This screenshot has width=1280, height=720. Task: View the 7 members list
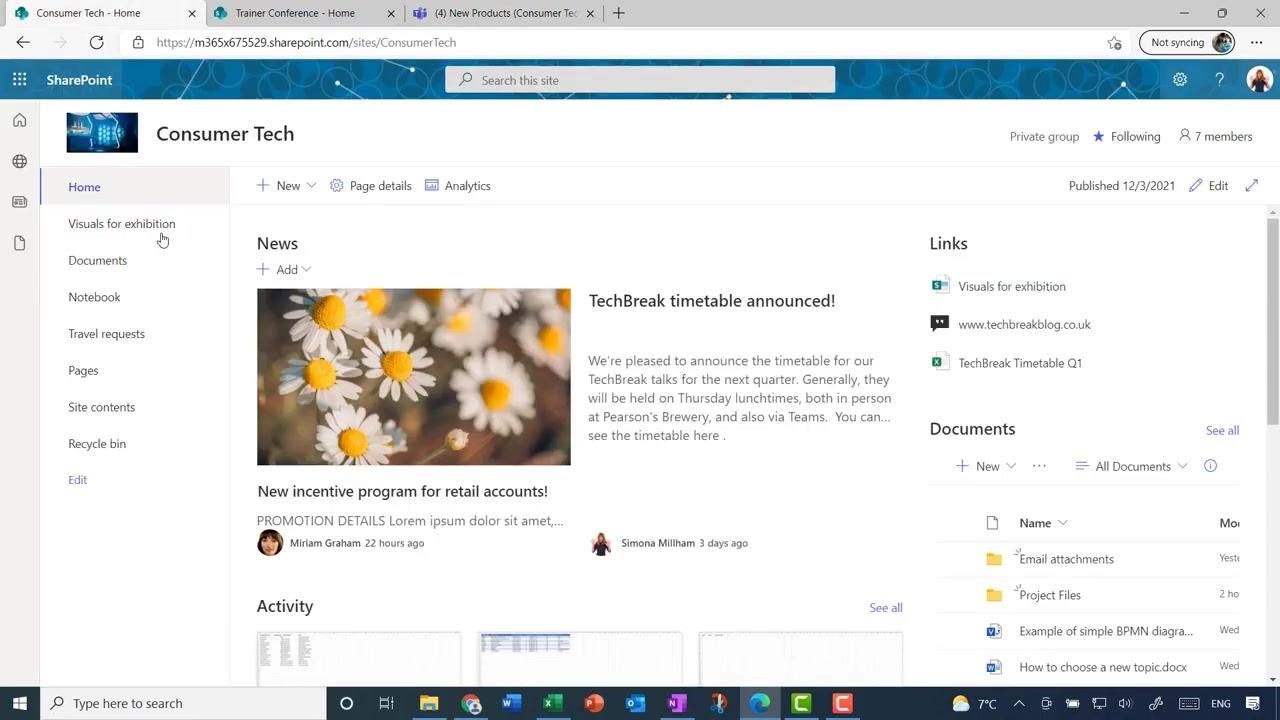[x=1215, y=136]
